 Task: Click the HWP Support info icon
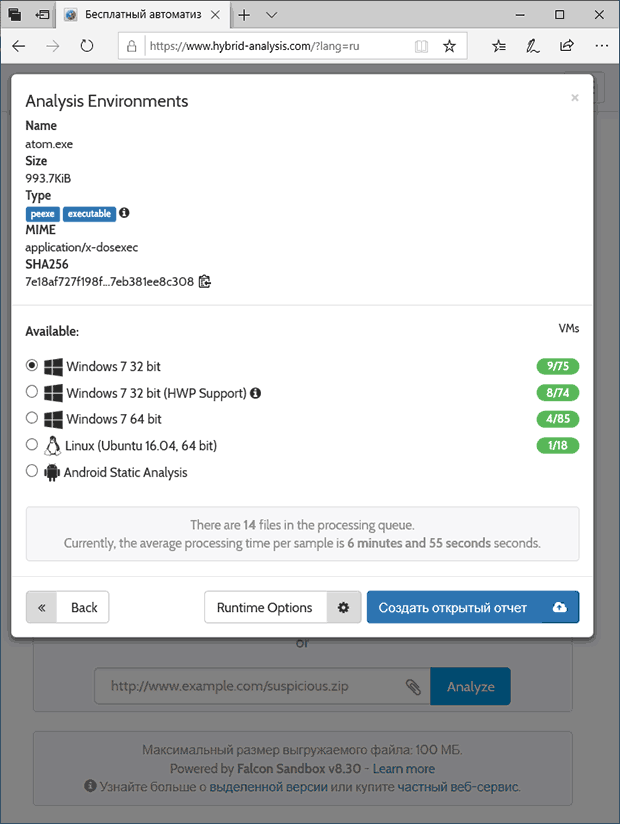point(255,393)
